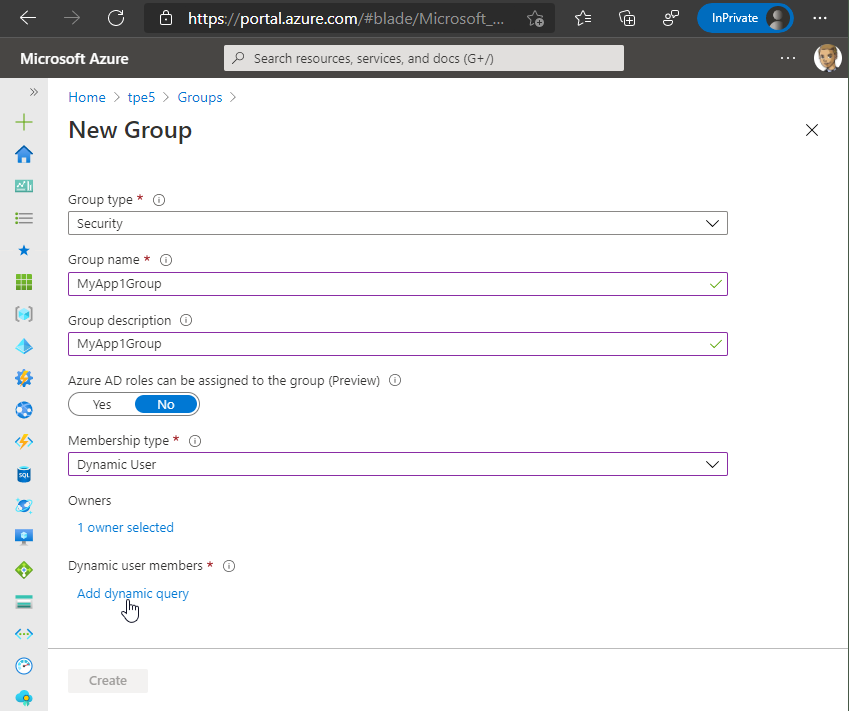Click the Create button

pyautogui.click(x=108, y=681)
